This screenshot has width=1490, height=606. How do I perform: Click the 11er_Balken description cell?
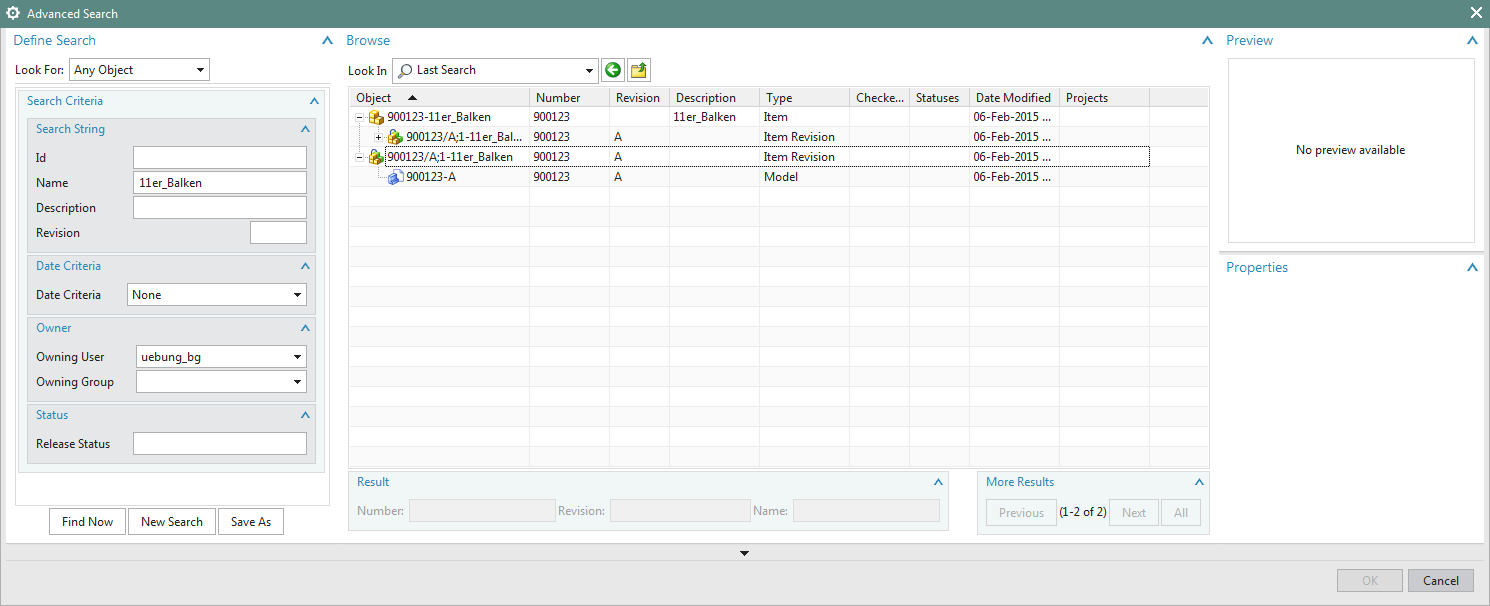714,117
